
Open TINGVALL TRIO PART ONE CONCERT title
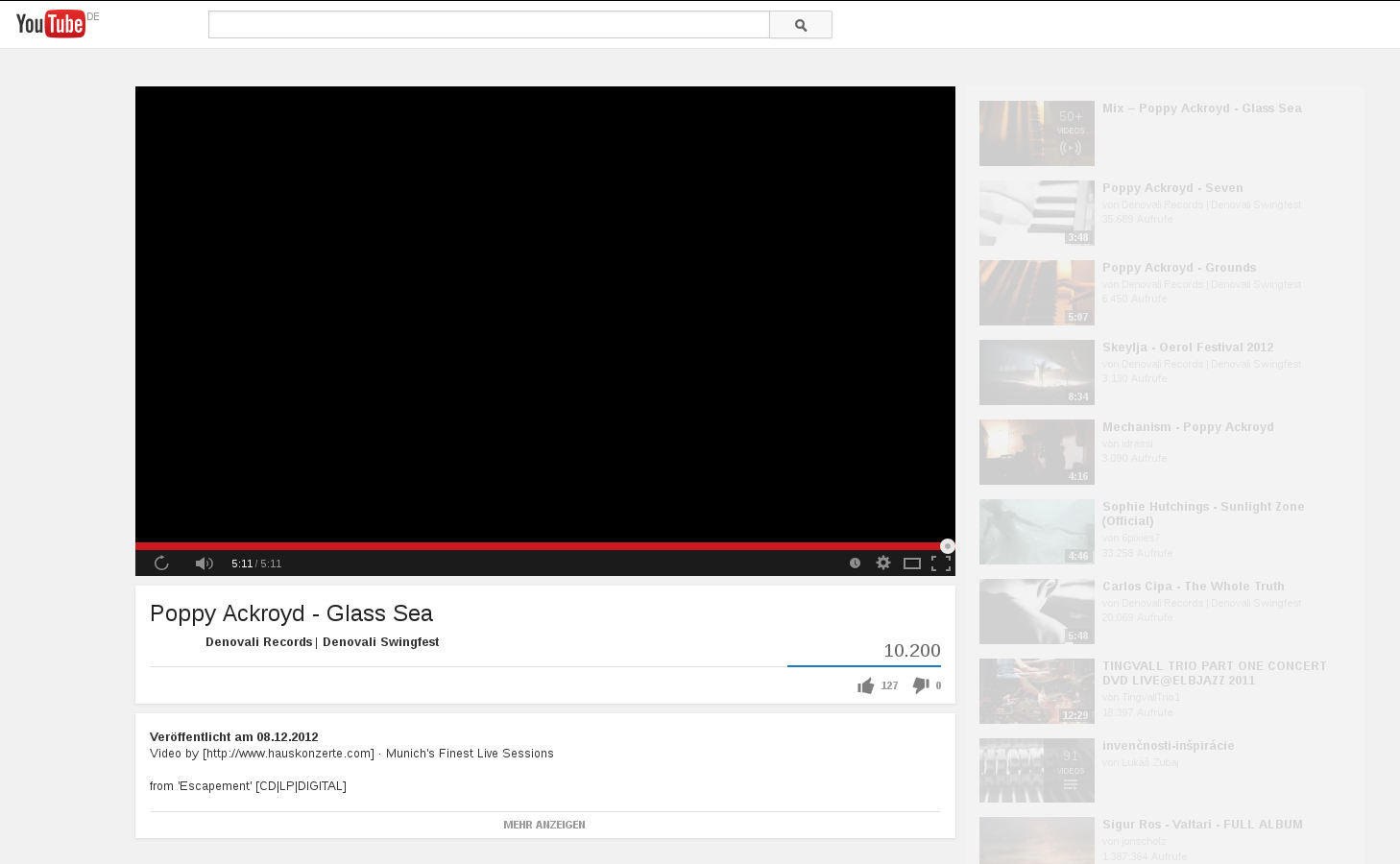1215,673
